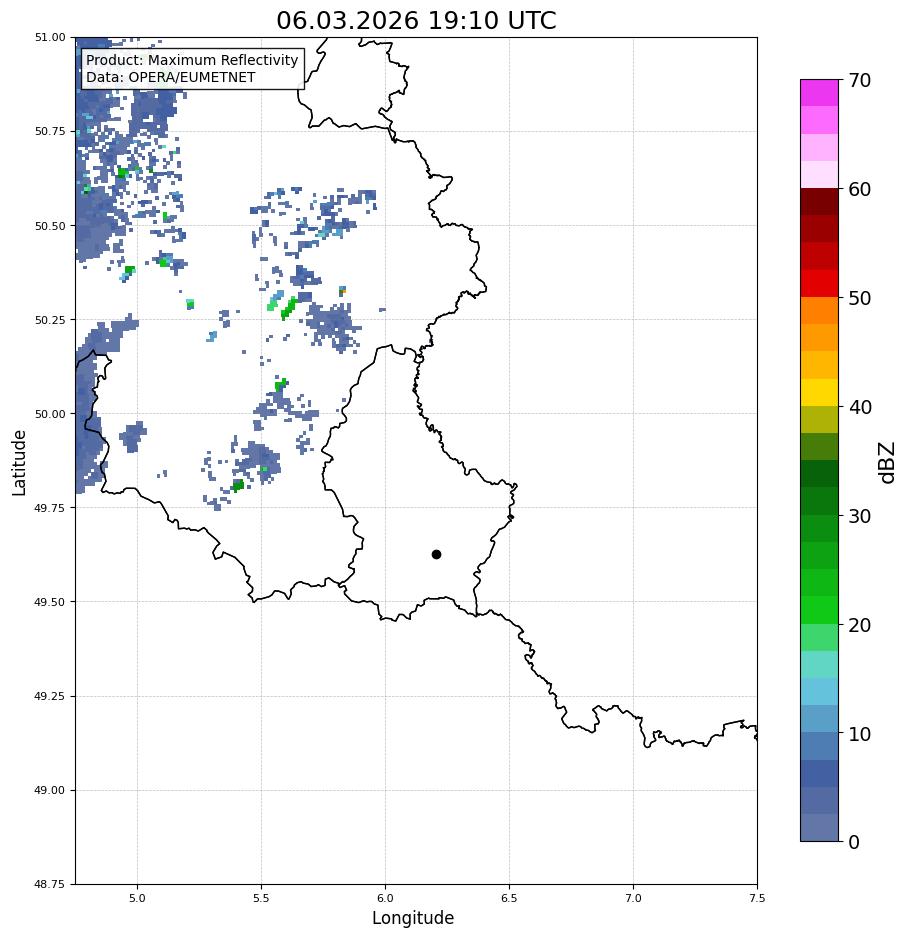Click the 'Product: Maximum Reflectivity' label
Viewport: 908px width, 937px height.
coord(192,60)
